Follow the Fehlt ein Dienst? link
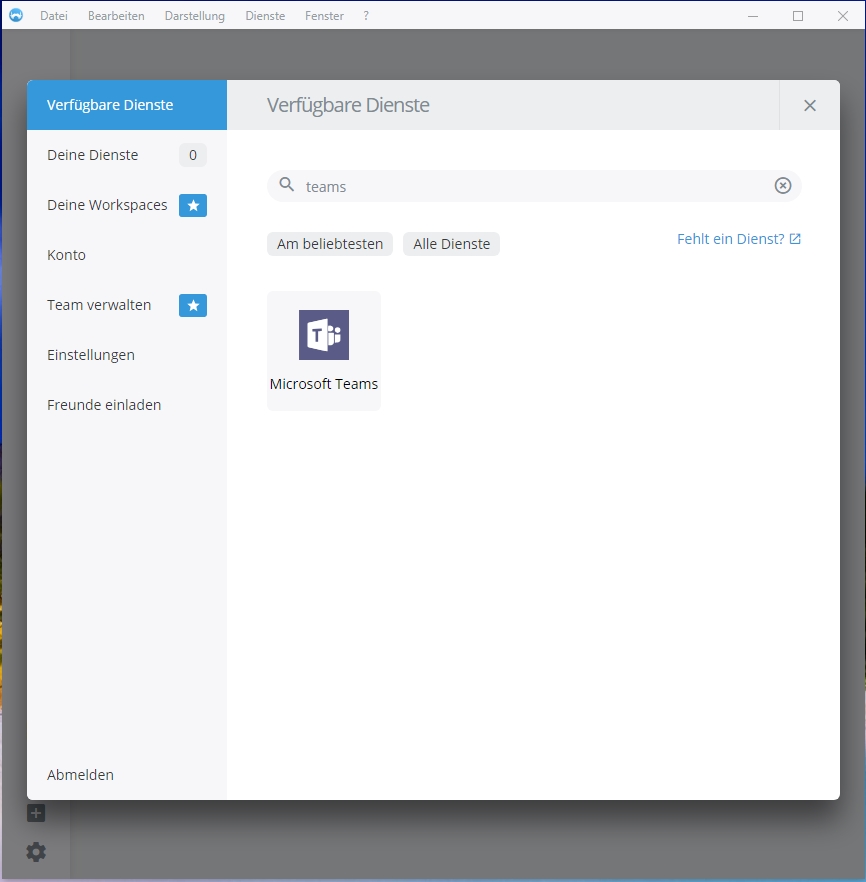 click(x=738, y=239)
